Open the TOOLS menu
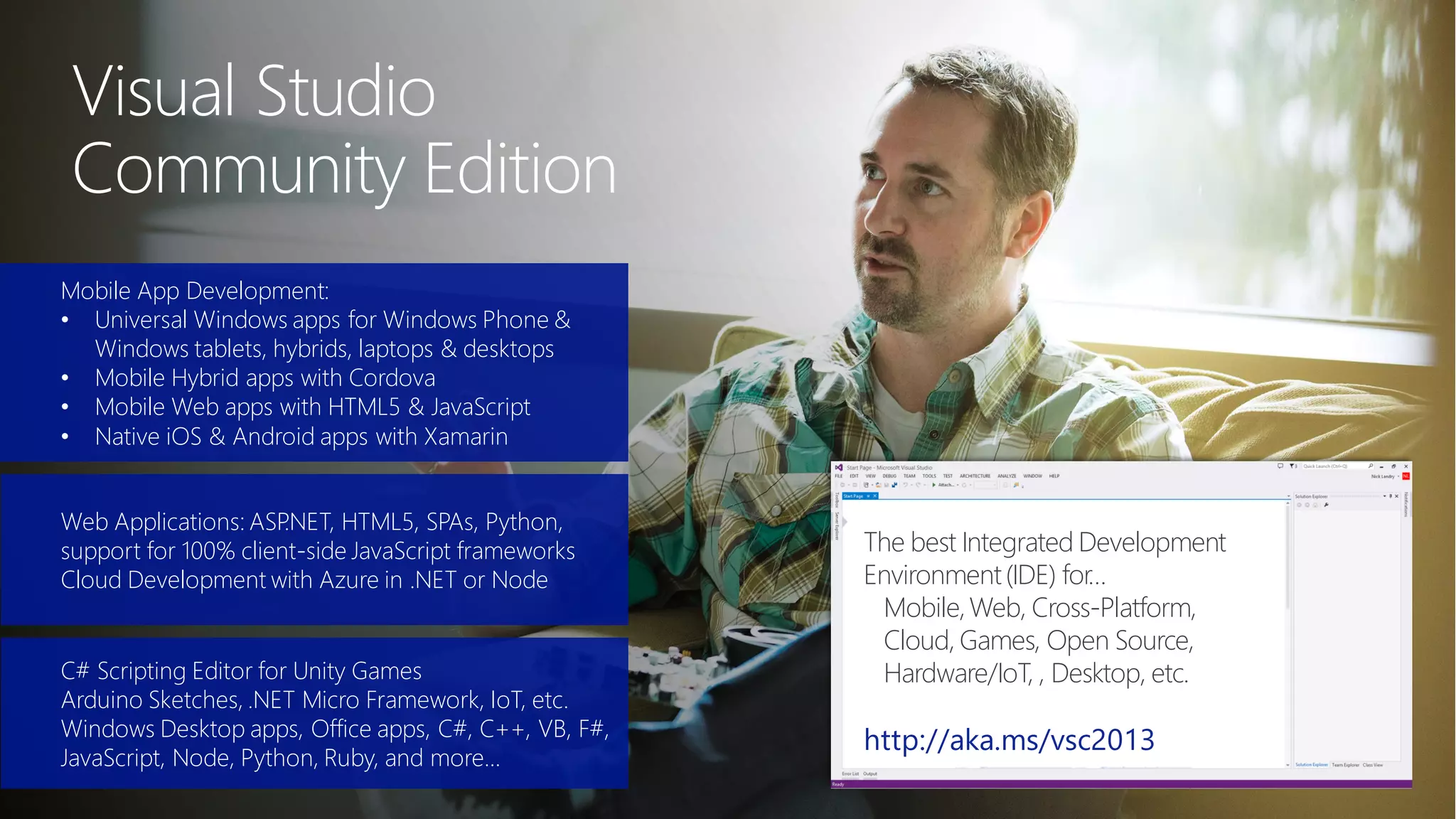Viewport: 1456px width, 819px height. pyautogui.click(x=929, y=476)
